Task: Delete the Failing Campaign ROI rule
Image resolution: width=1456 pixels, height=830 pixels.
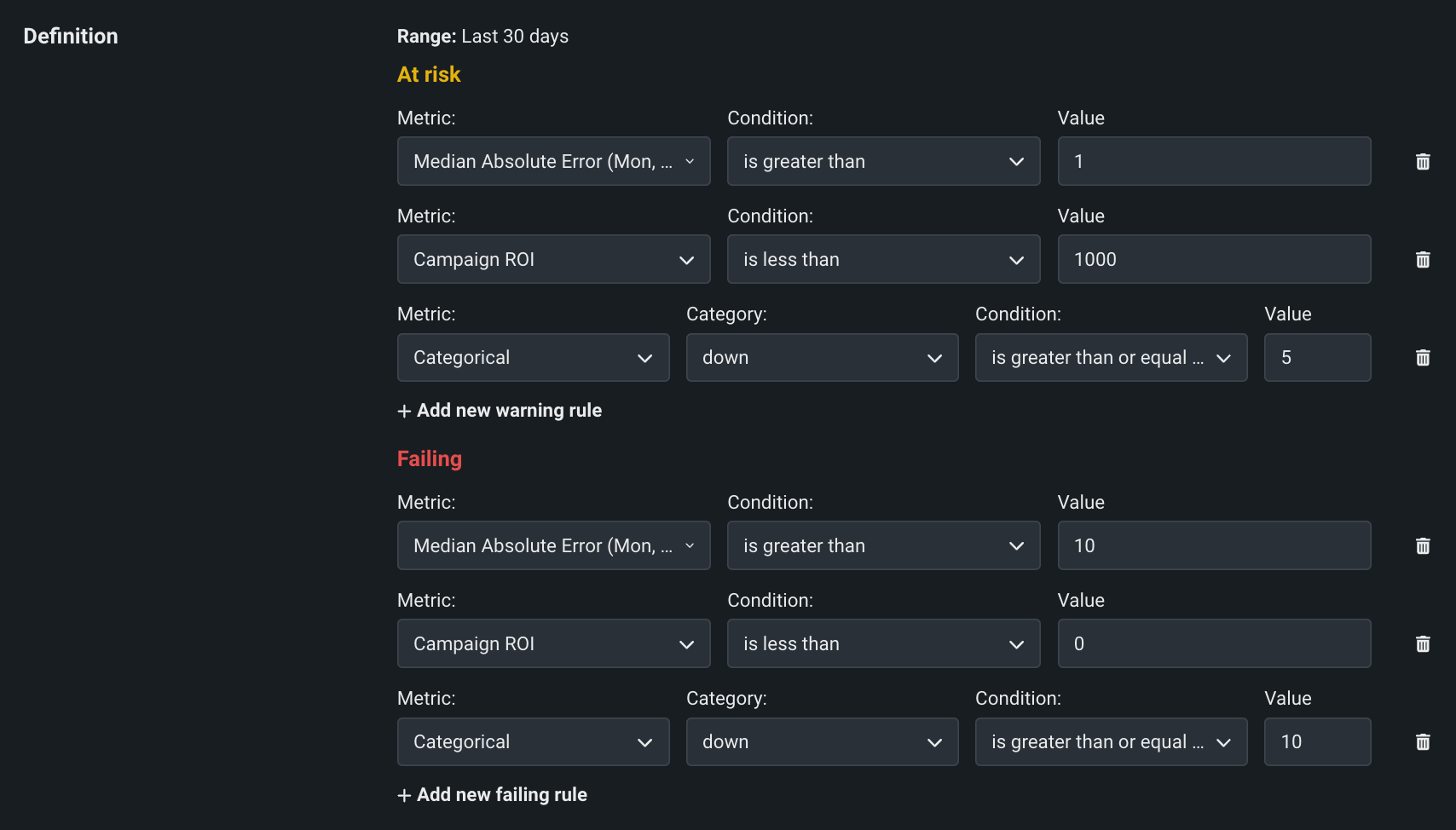Action: tap(1422, 644)
